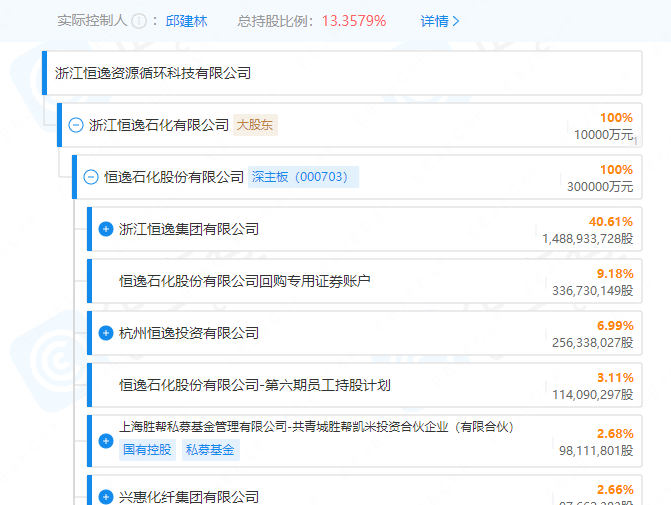Click the 256,338,027股 share count
Image resolution: width=671 pixels, height=505 pixels.
coord(593,343)
